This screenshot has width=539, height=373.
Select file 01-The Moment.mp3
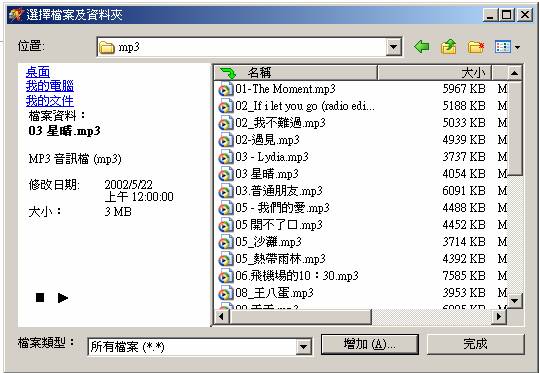tap(285, 89)
